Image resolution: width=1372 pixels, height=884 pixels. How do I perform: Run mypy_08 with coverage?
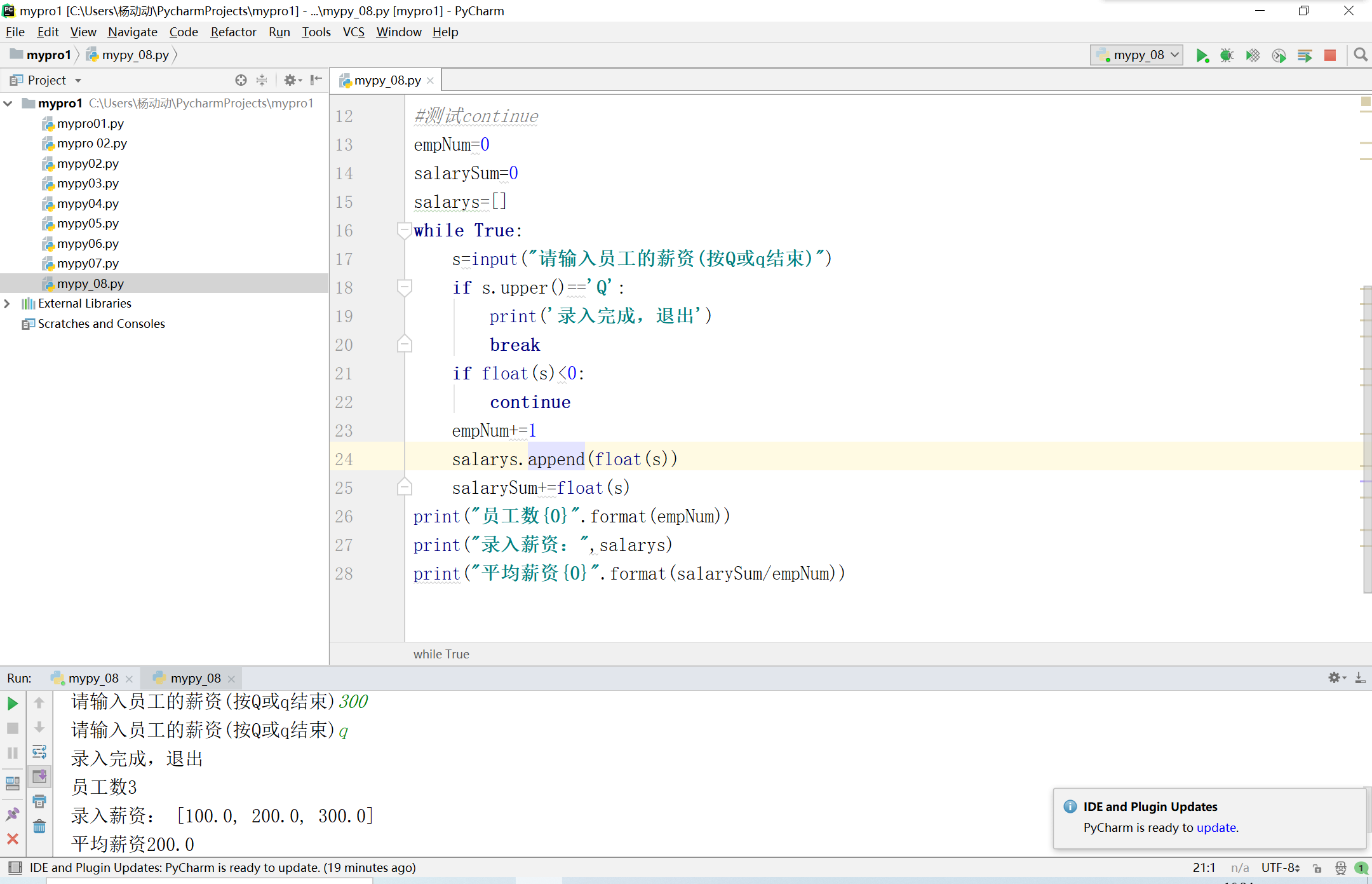[1253, 55]
